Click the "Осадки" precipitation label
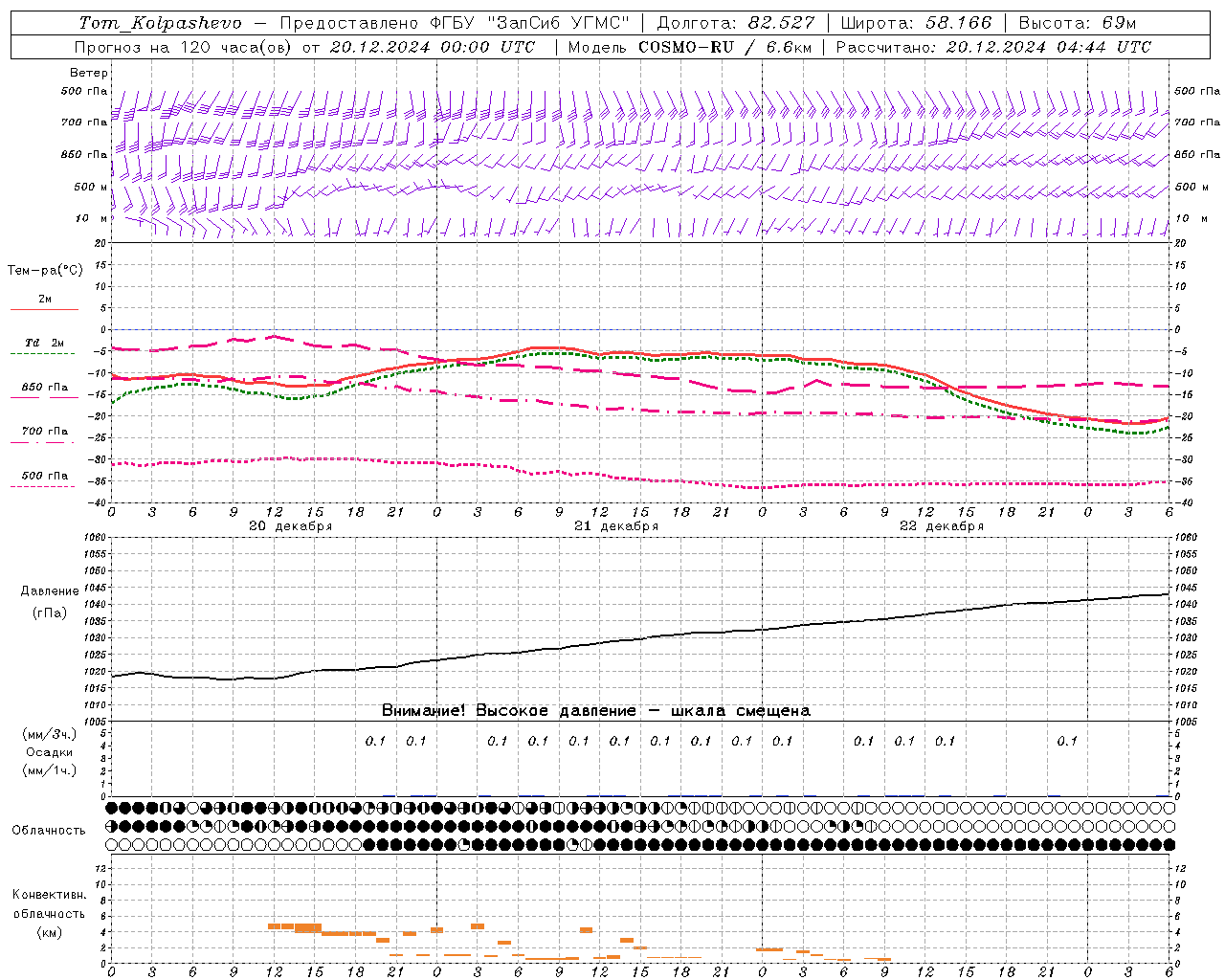This screenshot has width=1225, height=980. [x=50, y=752]
